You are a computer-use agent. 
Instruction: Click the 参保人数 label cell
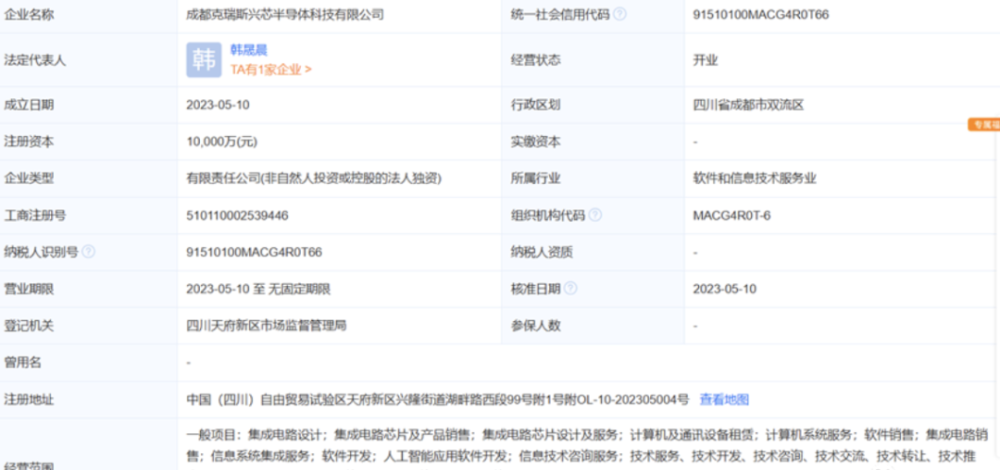(x=592, y=326)
